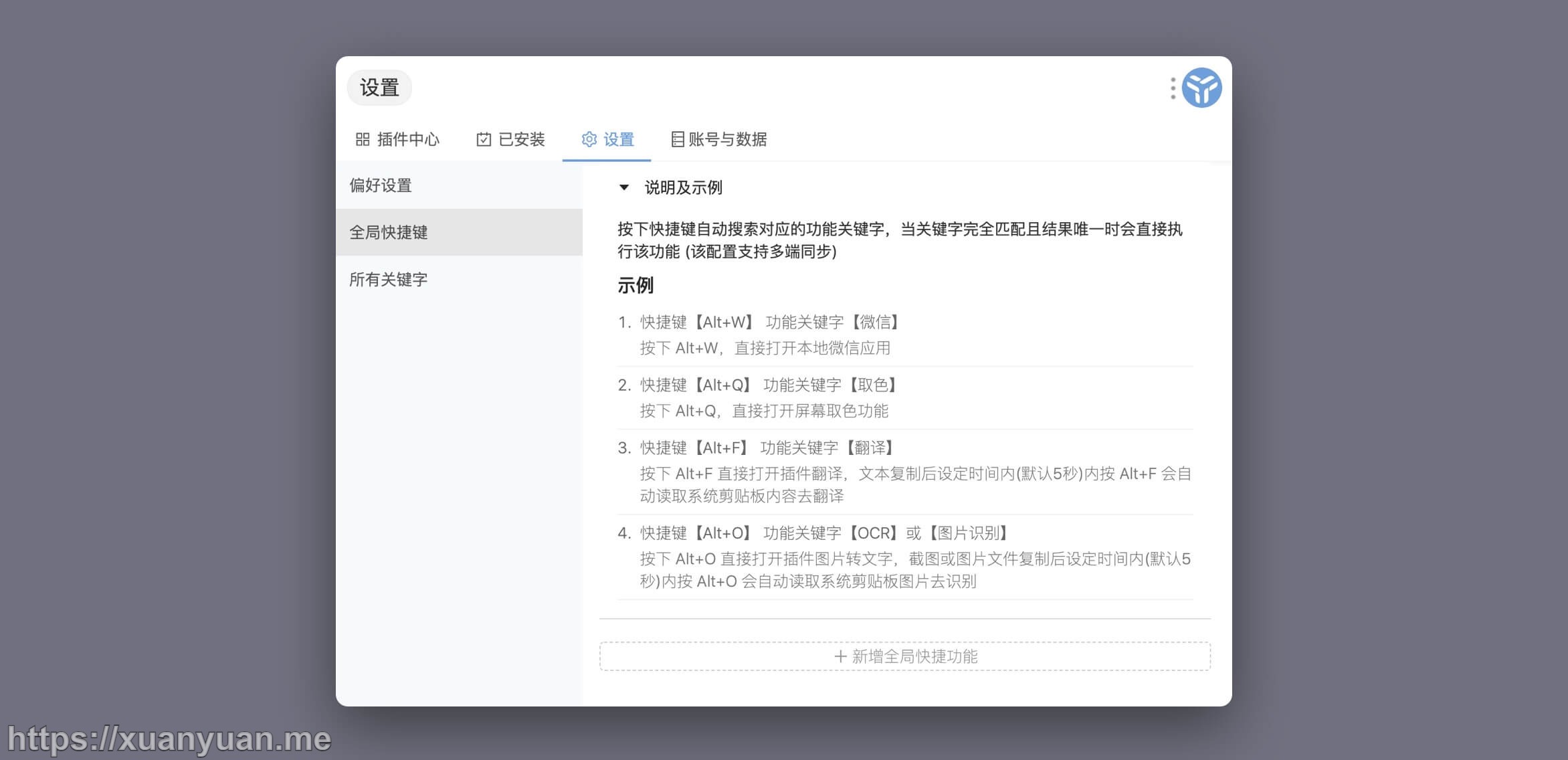Open 所有关键字 in the sidebar
The image size is (1568, 760).
pyautogui.click(x=459, y=279)
